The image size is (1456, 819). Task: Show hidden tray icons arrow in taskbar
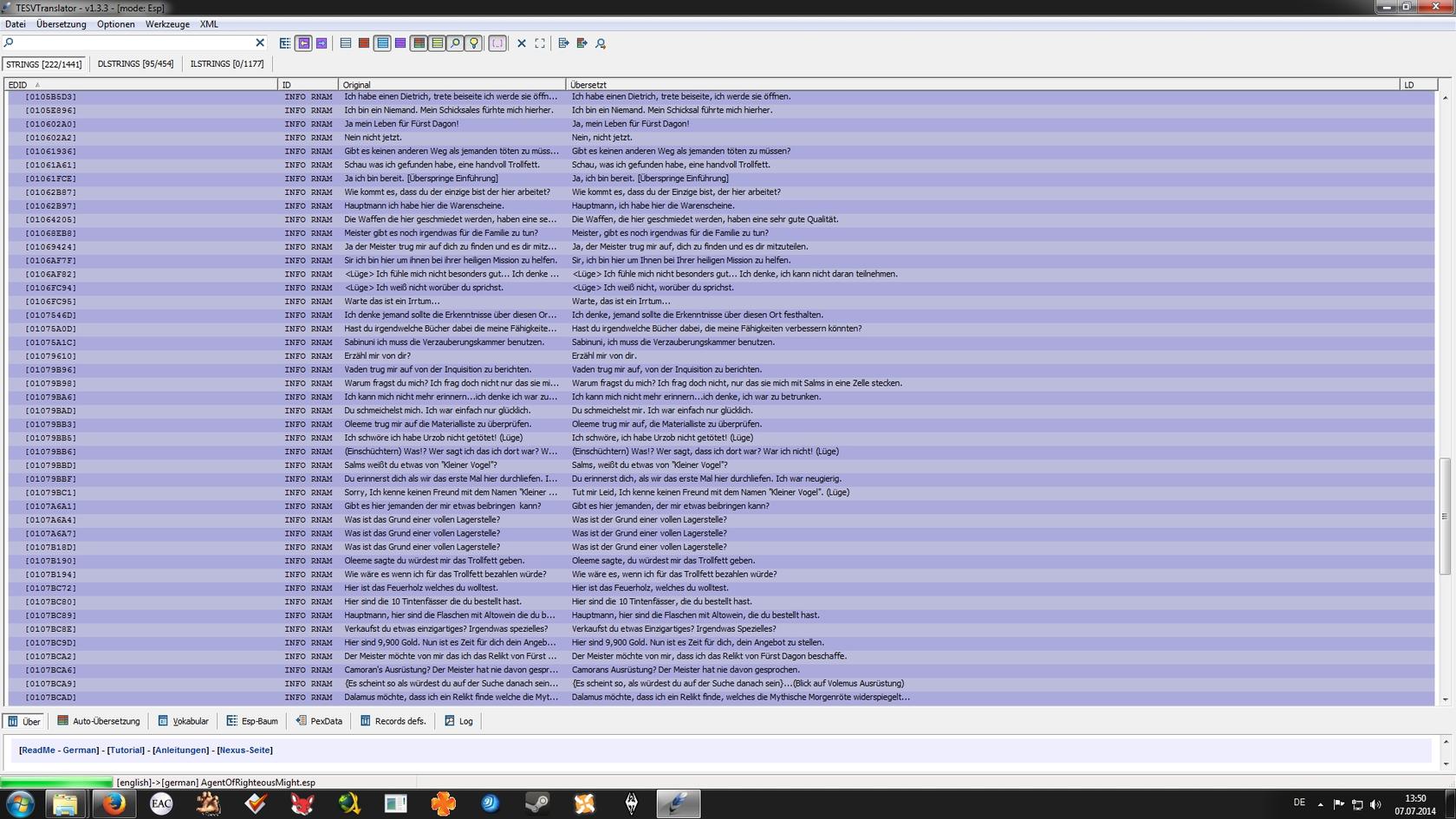pyautogui.click(x=1320, y=804)
